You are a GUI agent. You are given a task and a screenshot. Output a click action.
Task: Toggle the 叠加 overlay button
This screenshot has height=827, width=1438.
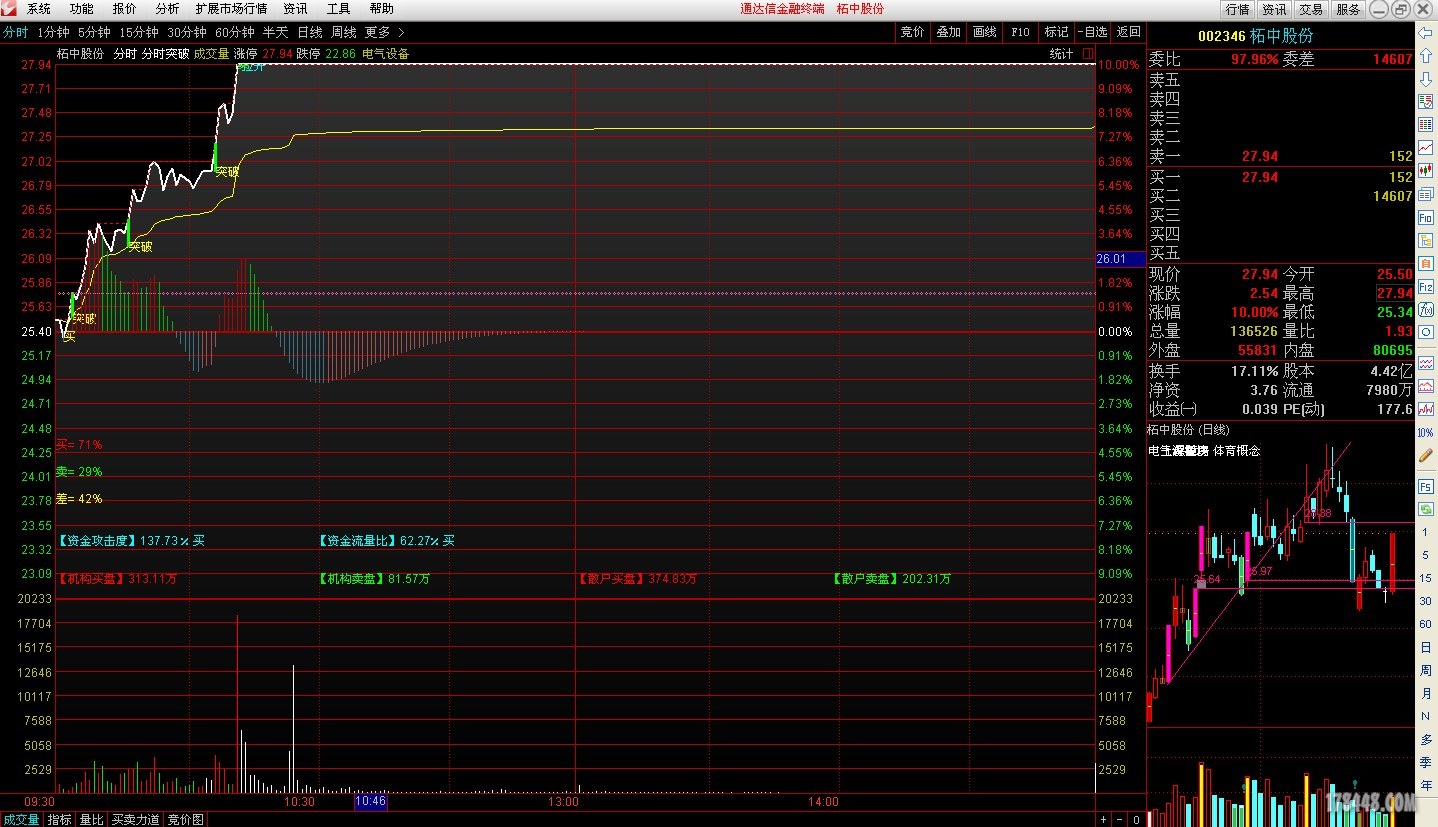tap(948, 32)
